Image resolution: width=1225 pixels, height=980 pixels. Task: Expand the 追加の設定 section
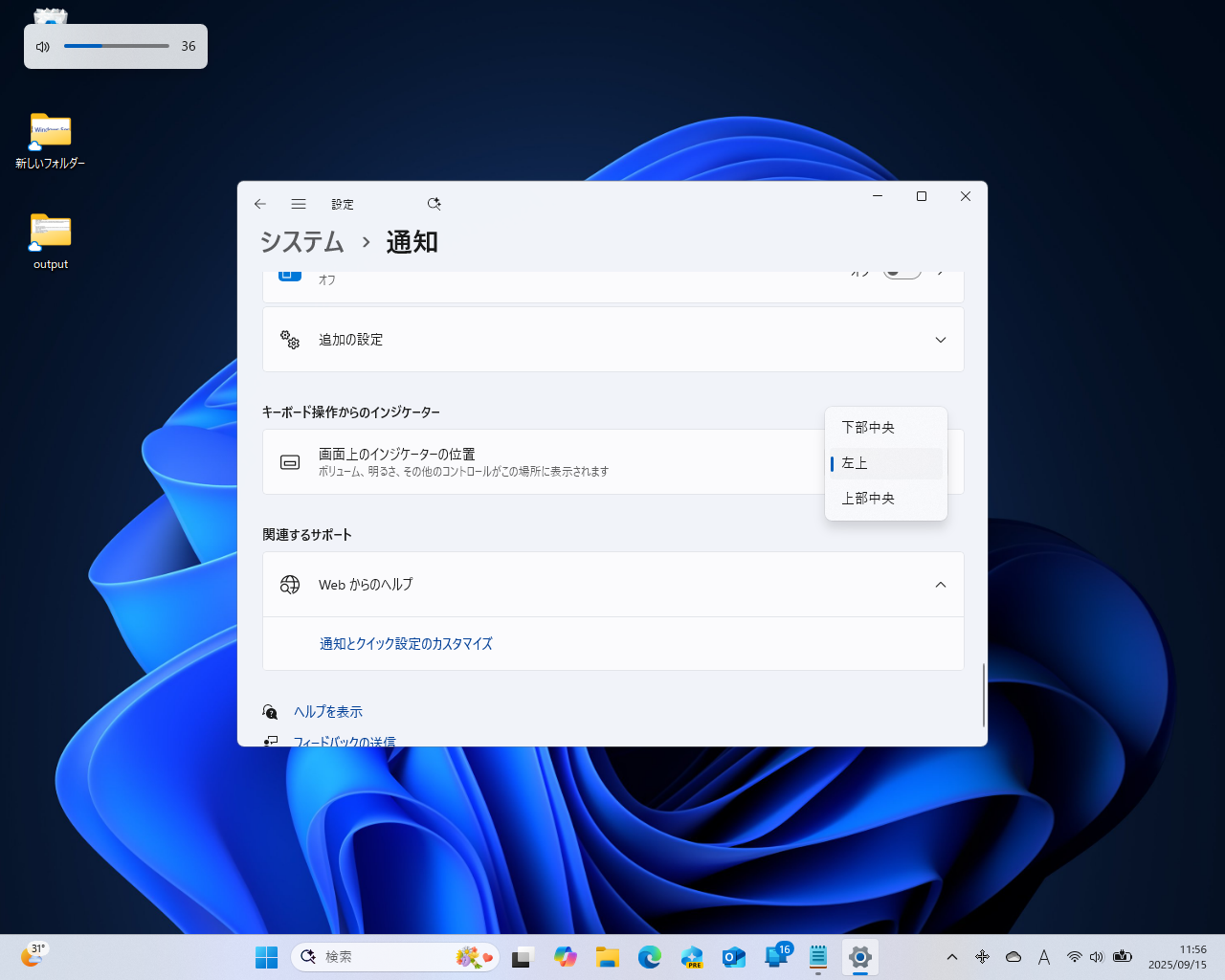[x=940, y=339]
